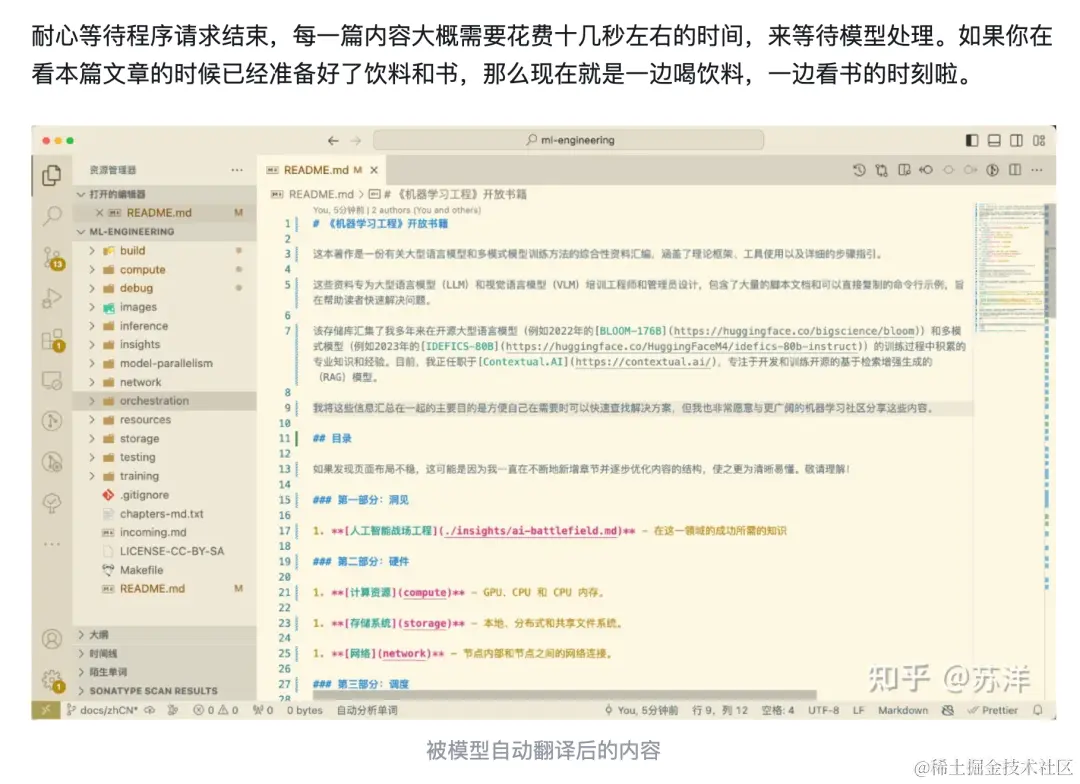Viewport: 1080px width, 784px height.
Task: Open the Makefile in the file tree
Action: click(165, 570)
